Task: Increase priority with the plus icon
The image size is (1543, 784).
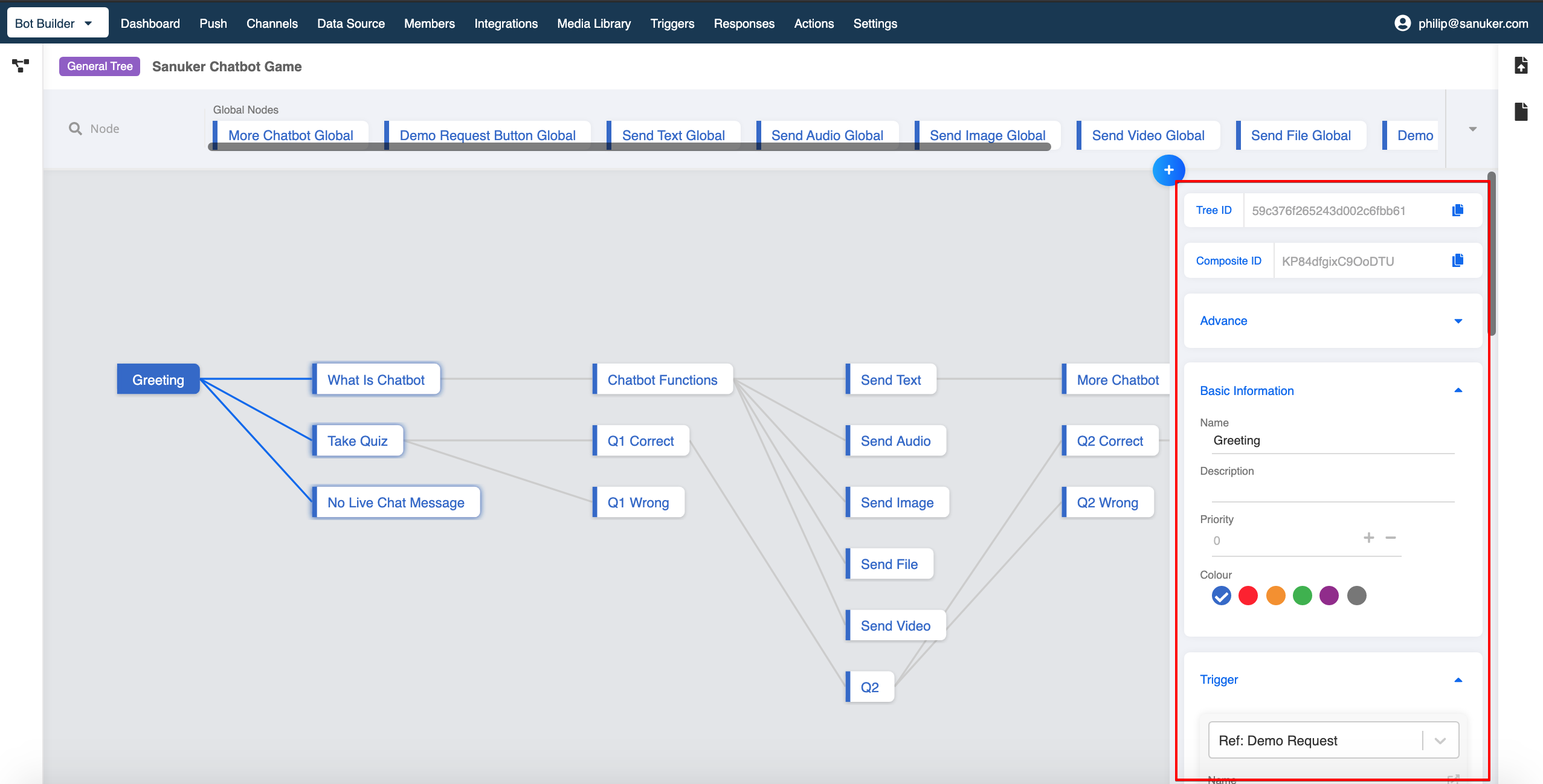Action: point(1368,538)
